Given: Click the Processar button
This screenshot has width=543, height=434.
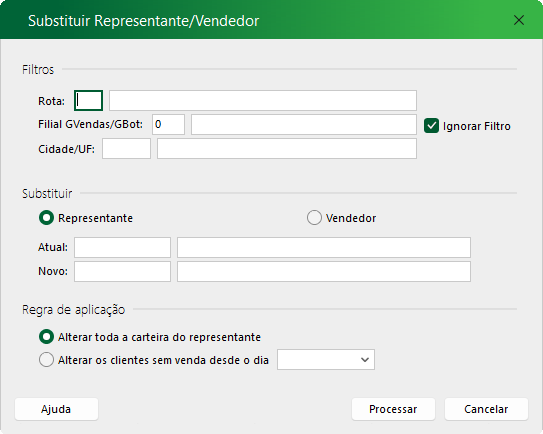Looking at the screenshot, I should pyautogui.click(x=393, y=409).
